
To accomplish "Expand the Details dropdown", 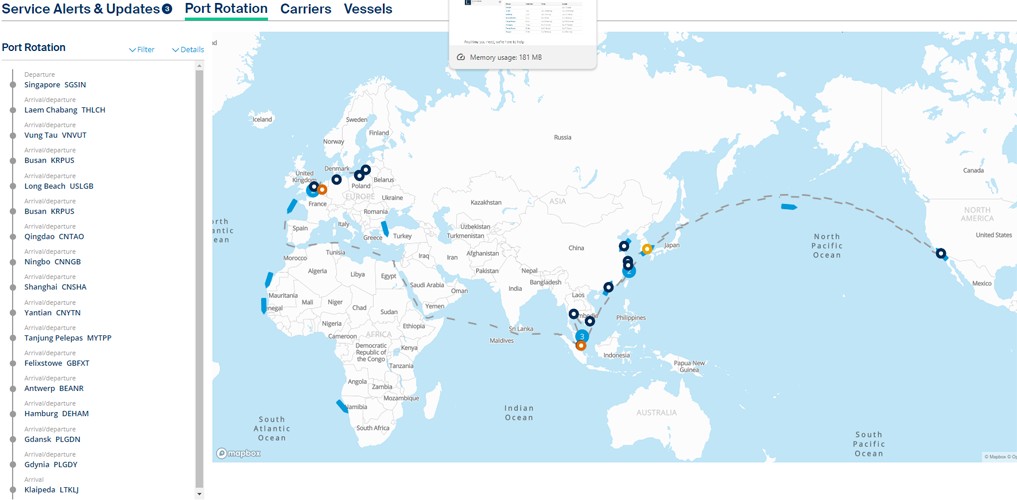I will click(x=188, y=49).
